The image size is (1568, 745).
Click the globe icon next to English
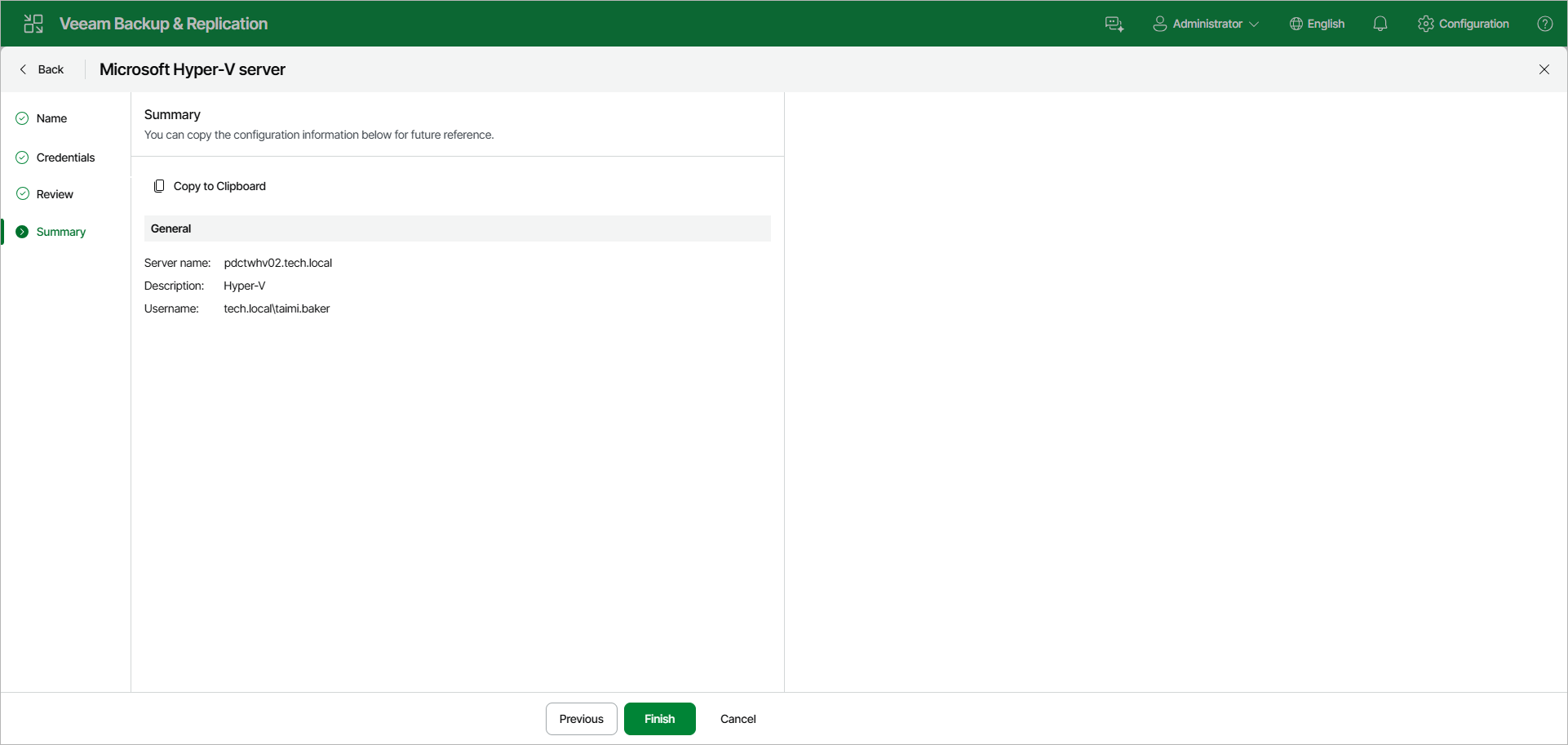click(1295, 24)
